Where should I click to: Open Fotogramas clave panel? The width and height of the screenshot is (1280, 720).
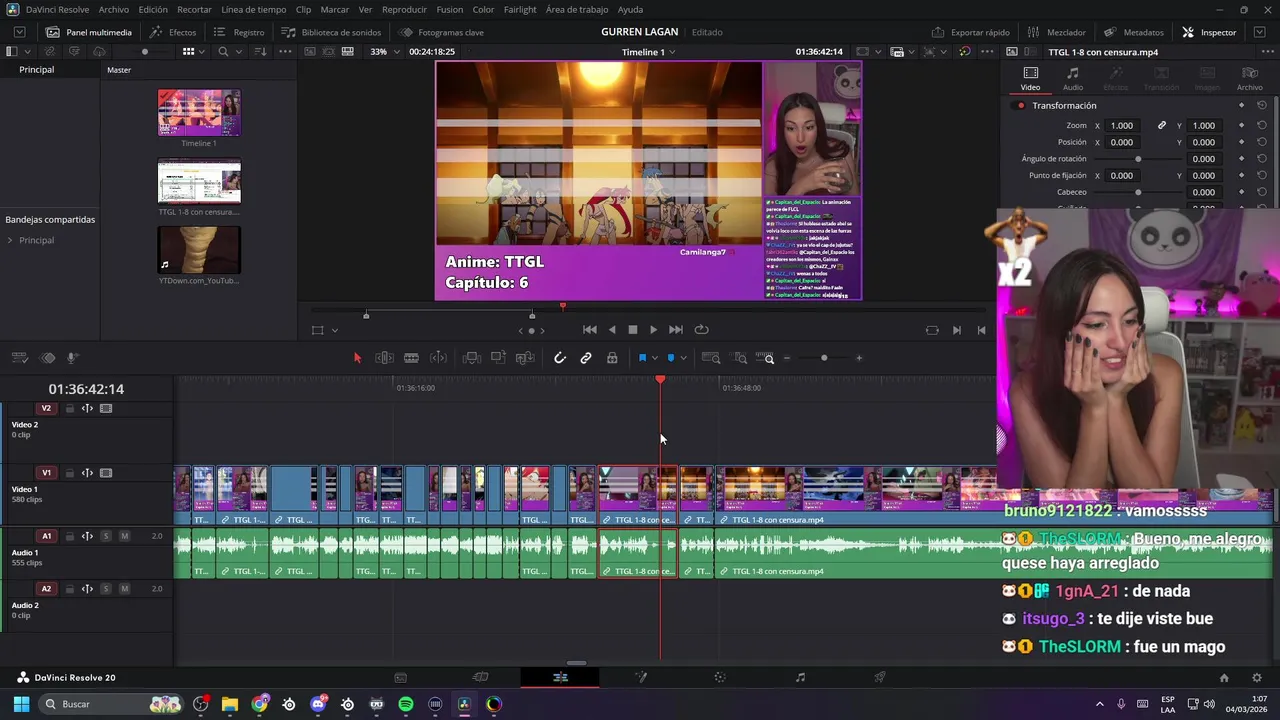coord(441,32)
